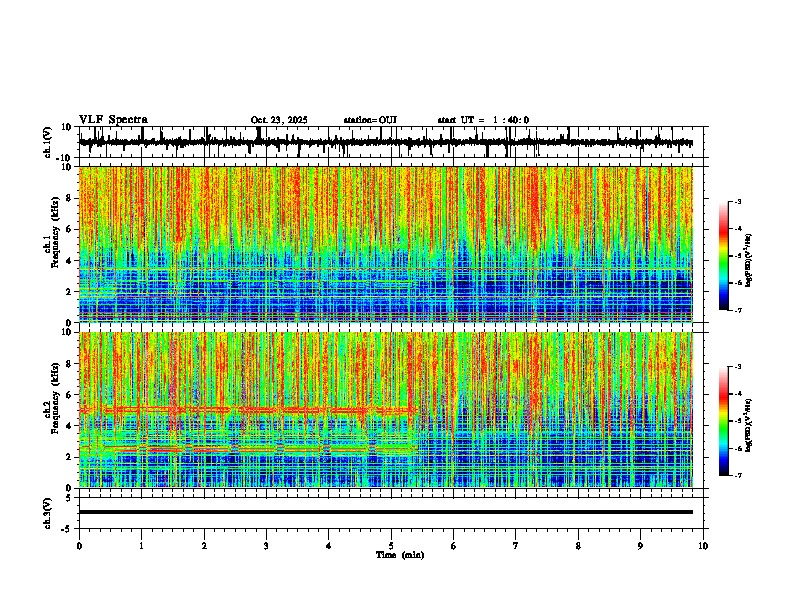Click the log(PSD) label beside ch.1 color bar
792x612 pixels.
[x=749, y=261]
